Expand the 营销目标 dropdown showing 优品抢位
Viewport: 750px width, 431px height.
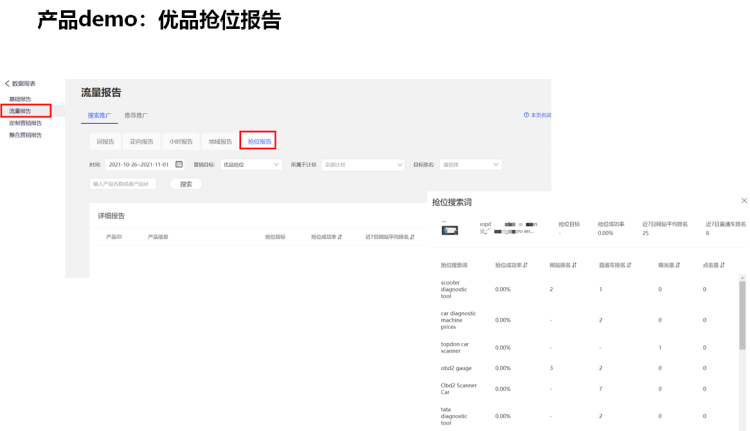point(250,164)
